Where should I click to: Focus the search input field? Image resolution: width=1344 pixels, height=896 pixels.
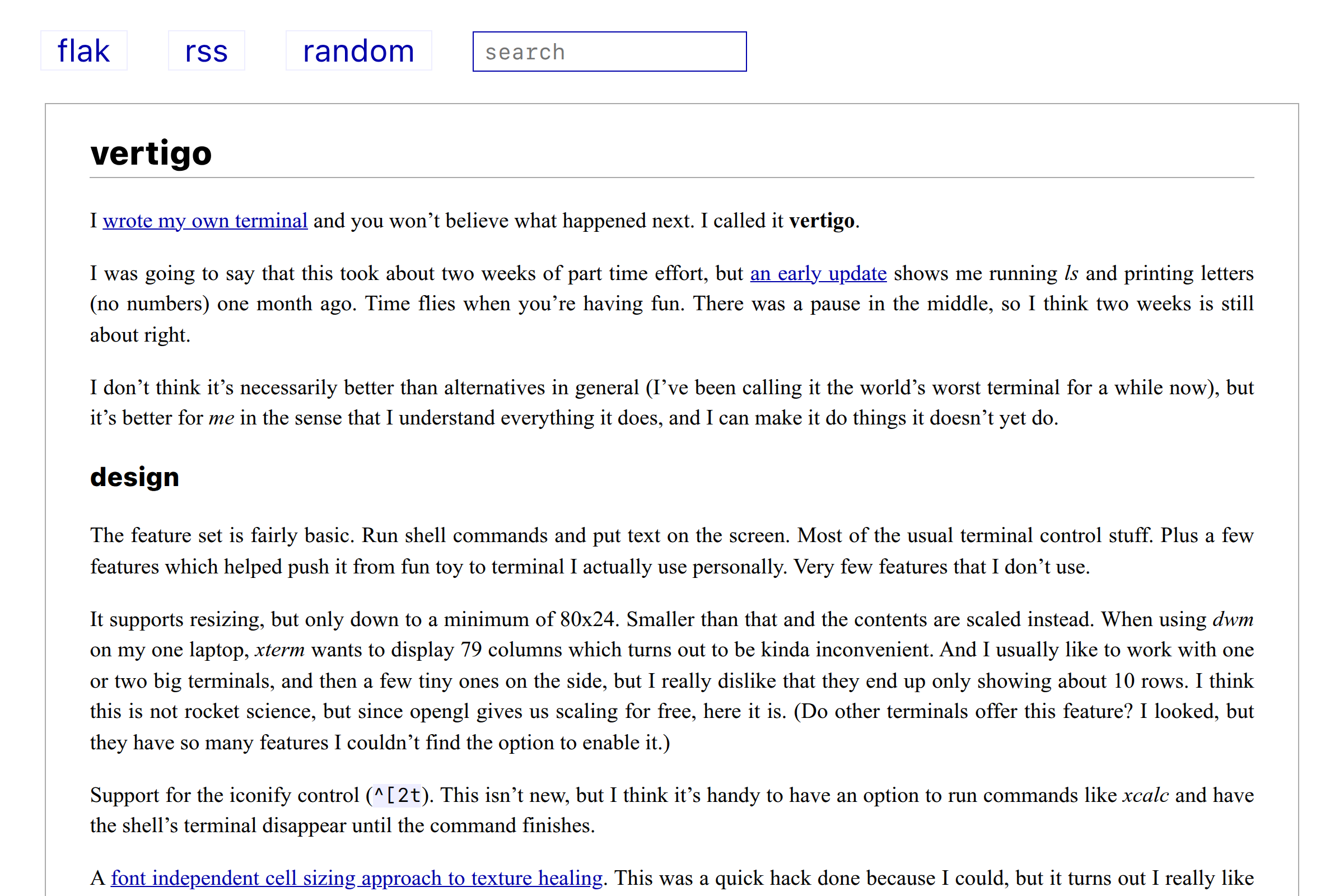tap(609, 52)
